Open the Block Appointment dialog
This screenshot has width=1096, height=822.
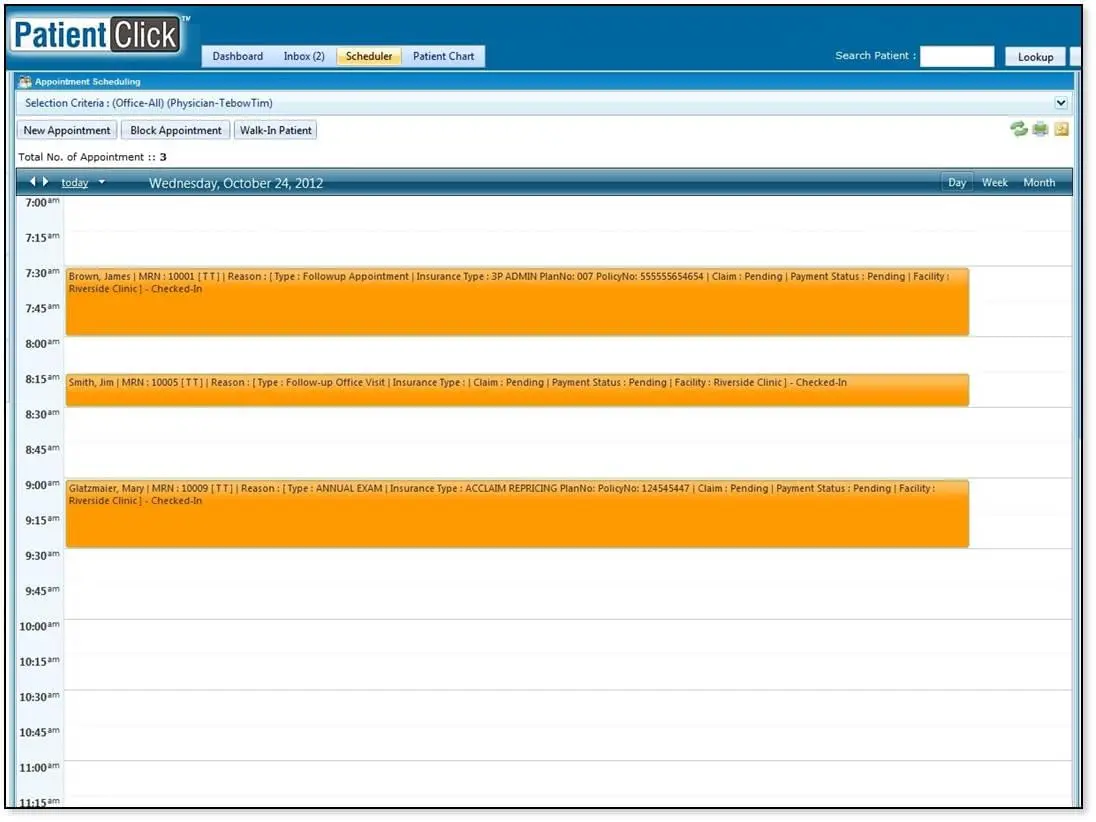[x=175, y=130]
